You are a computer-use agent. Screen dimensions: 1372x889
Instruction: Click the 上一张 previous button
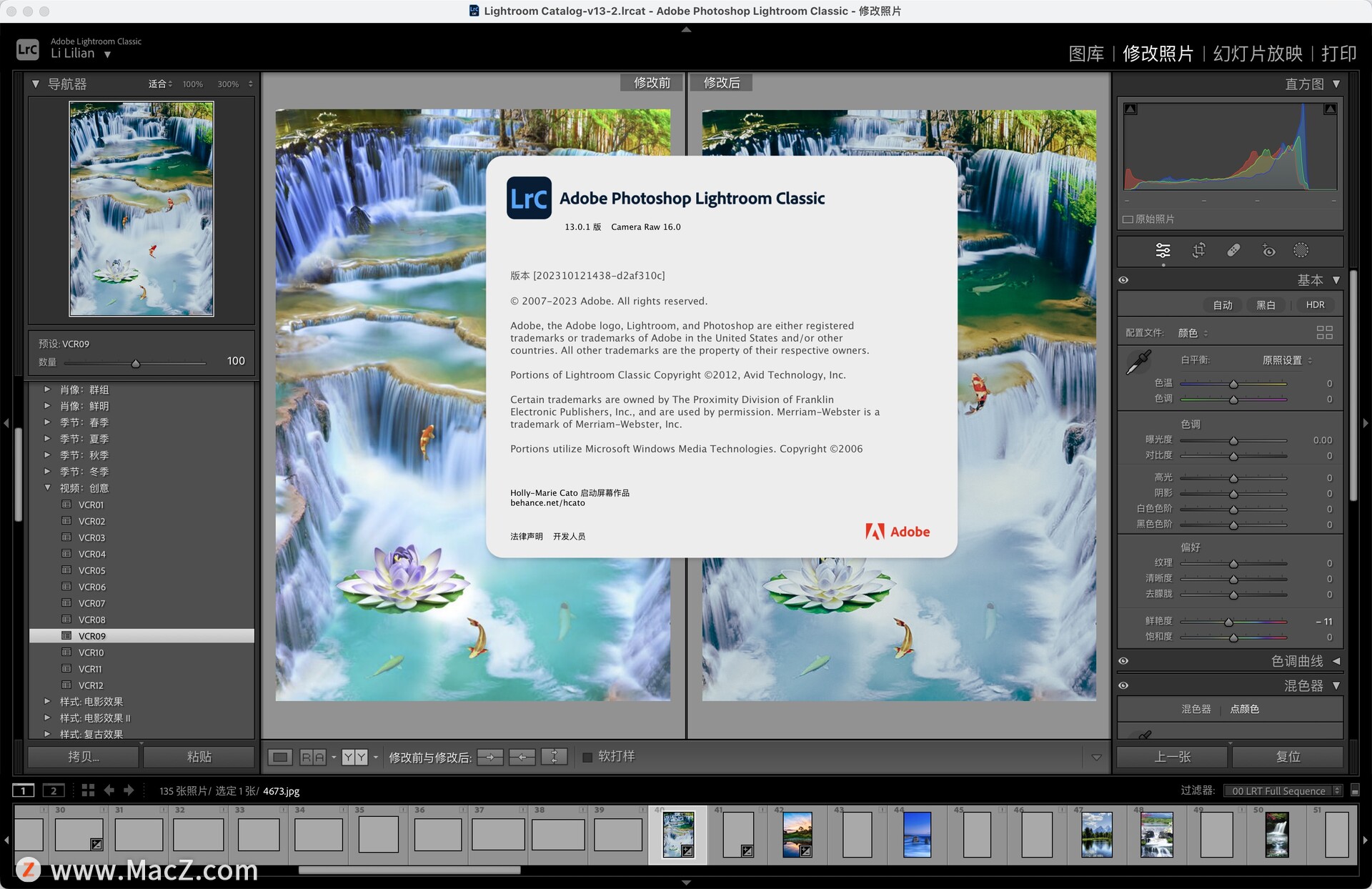[1173, 757]
